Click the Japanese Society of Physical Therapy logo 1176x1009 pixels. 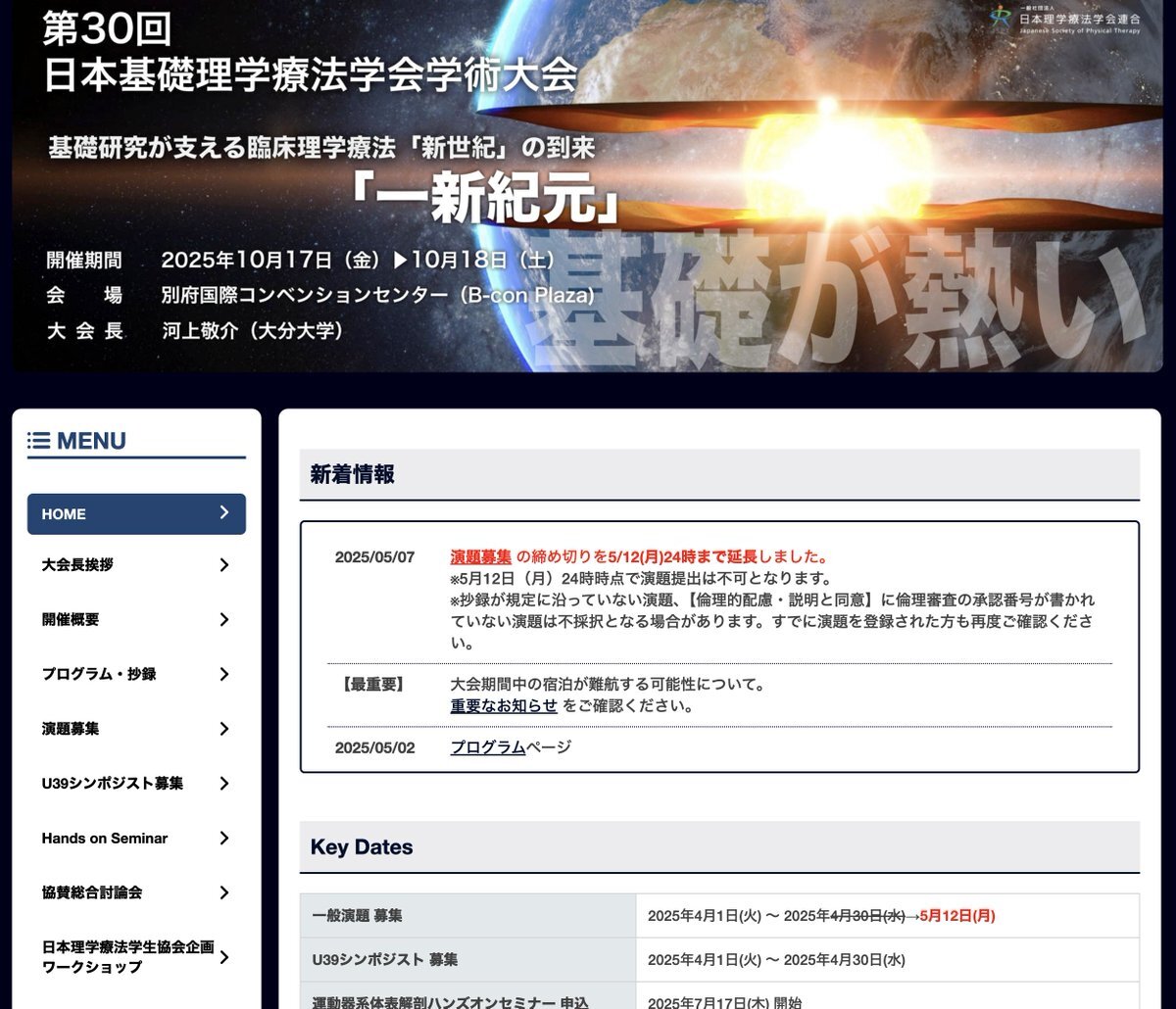click(1064, 18)
